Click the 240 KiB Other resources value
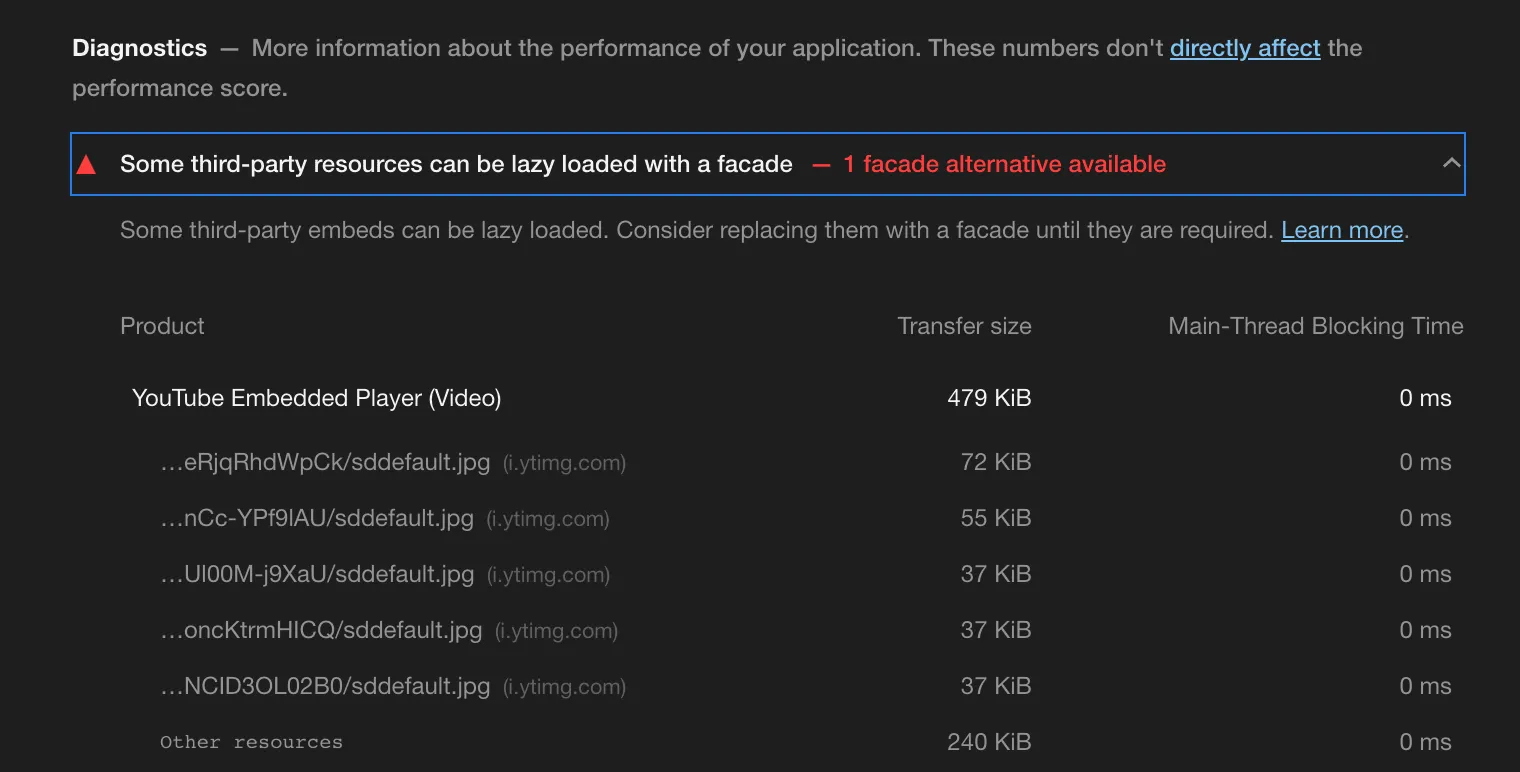This screenshot has width=1520, height=772. pos(989,742)
